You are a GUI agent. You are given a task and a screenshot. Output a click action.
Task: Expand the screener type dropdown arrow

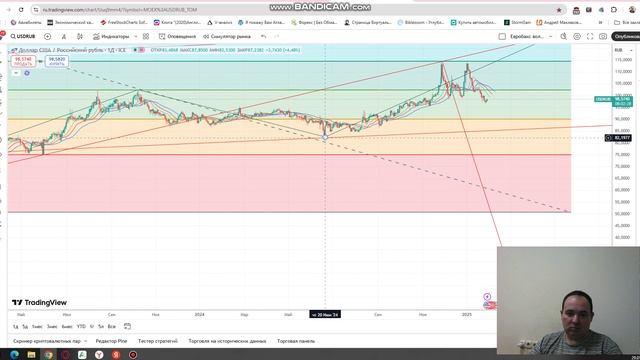pos(85,341)
